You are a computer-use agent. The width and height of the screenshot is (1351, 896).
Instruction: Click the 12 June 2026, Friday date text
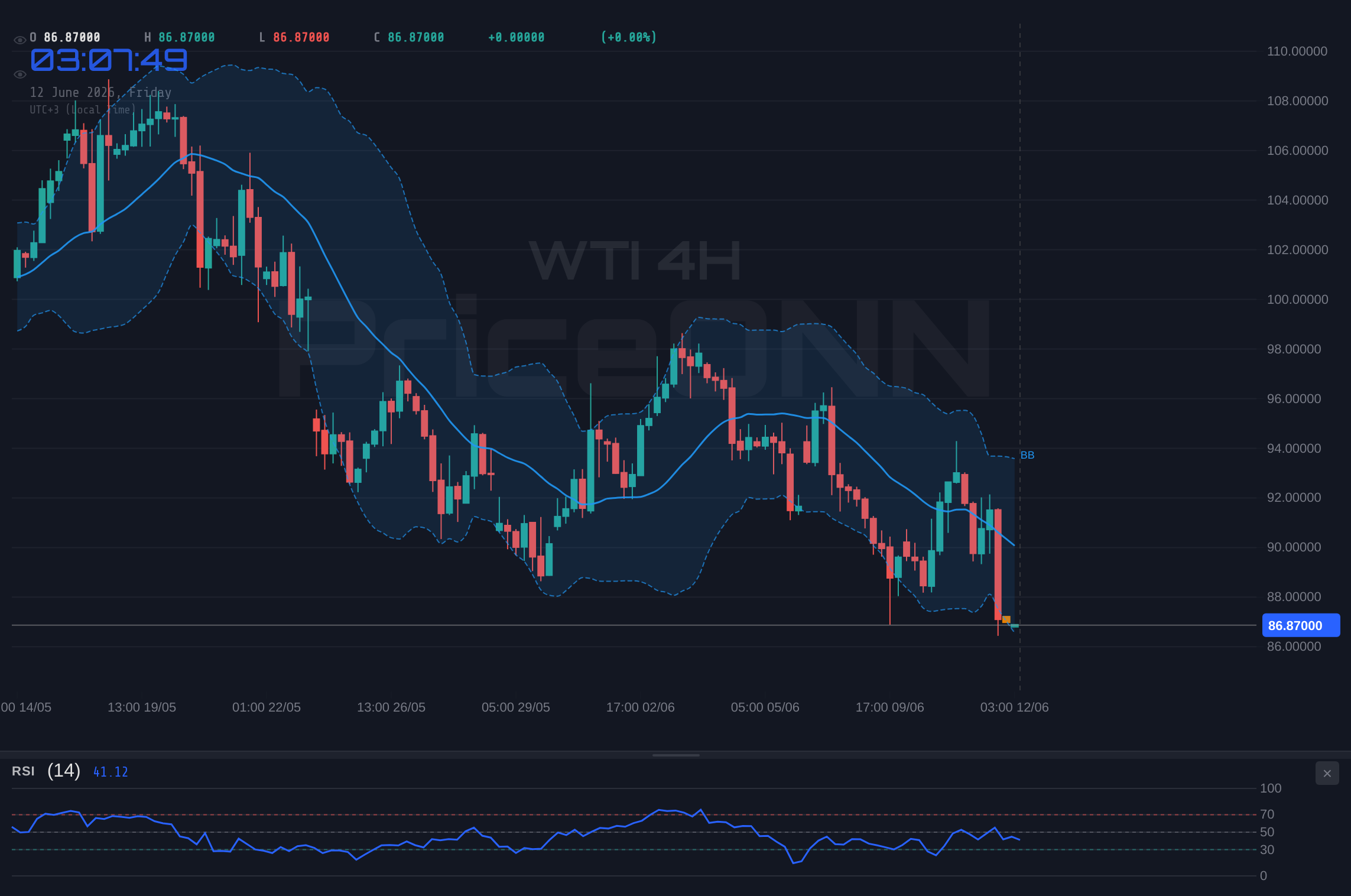pyautogui.click(x=100, y=92)
